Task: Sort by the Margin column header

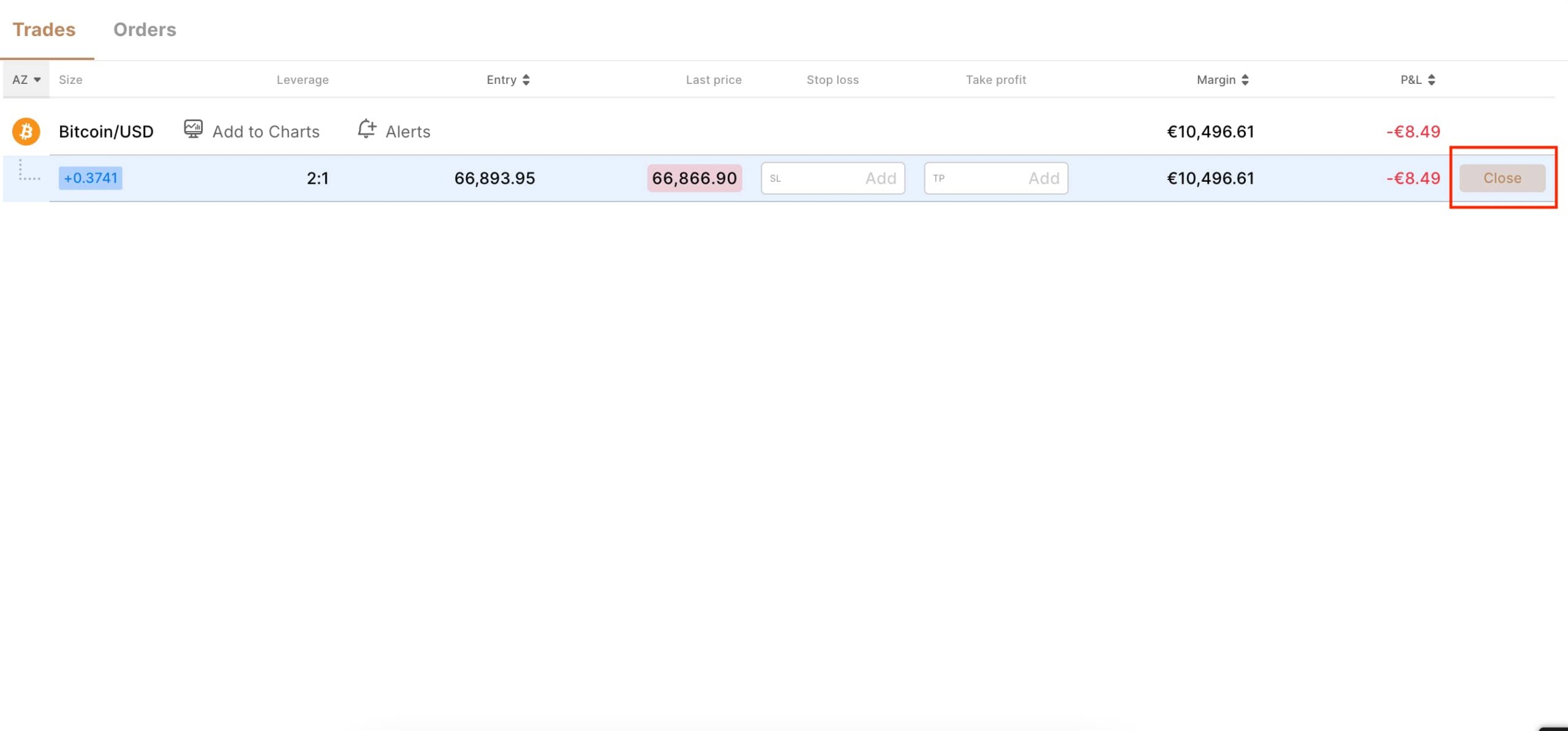Action: (x=1216, y=80)
